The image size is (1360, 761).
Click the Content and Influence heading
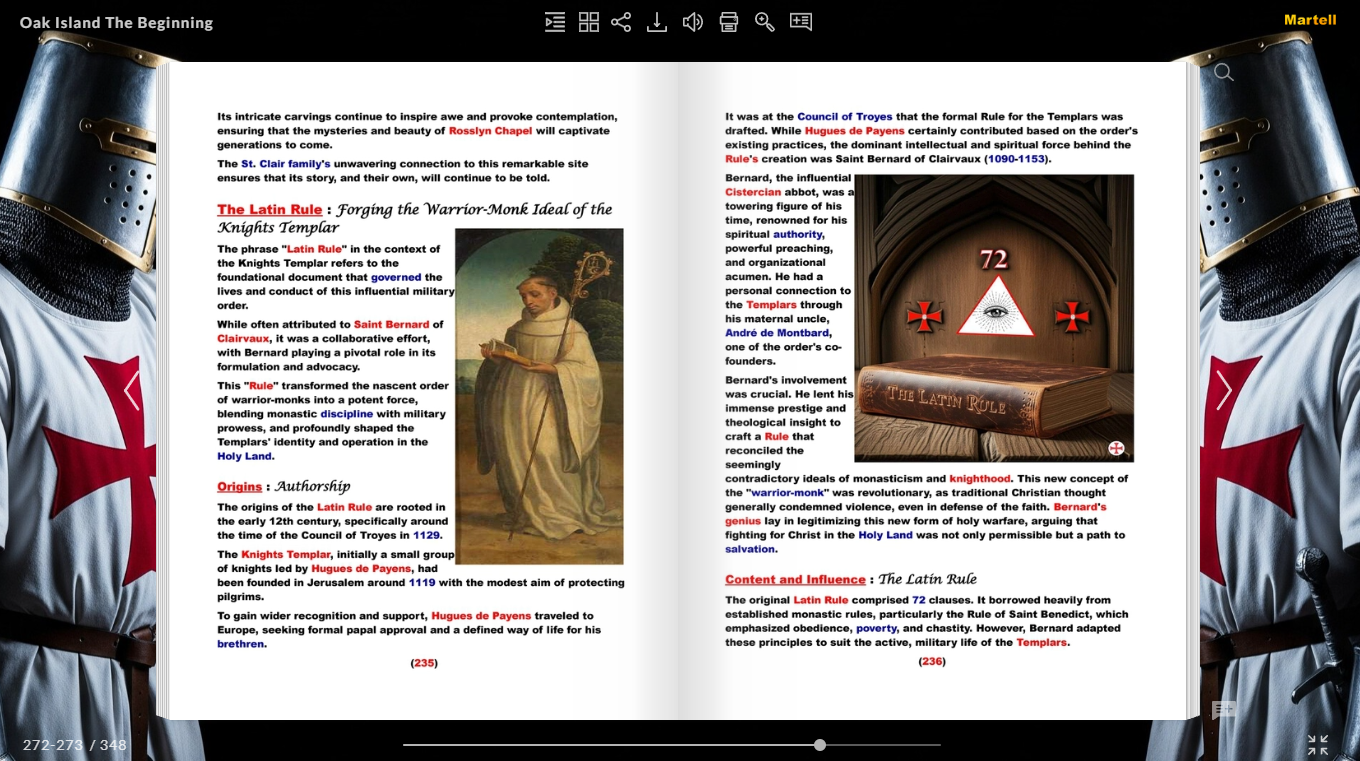tap(796, 579)
